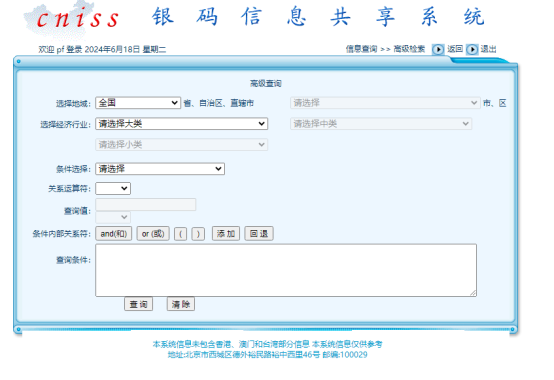Click the cniss logo
The image size is (554, 380).
(x=72, y=19)
